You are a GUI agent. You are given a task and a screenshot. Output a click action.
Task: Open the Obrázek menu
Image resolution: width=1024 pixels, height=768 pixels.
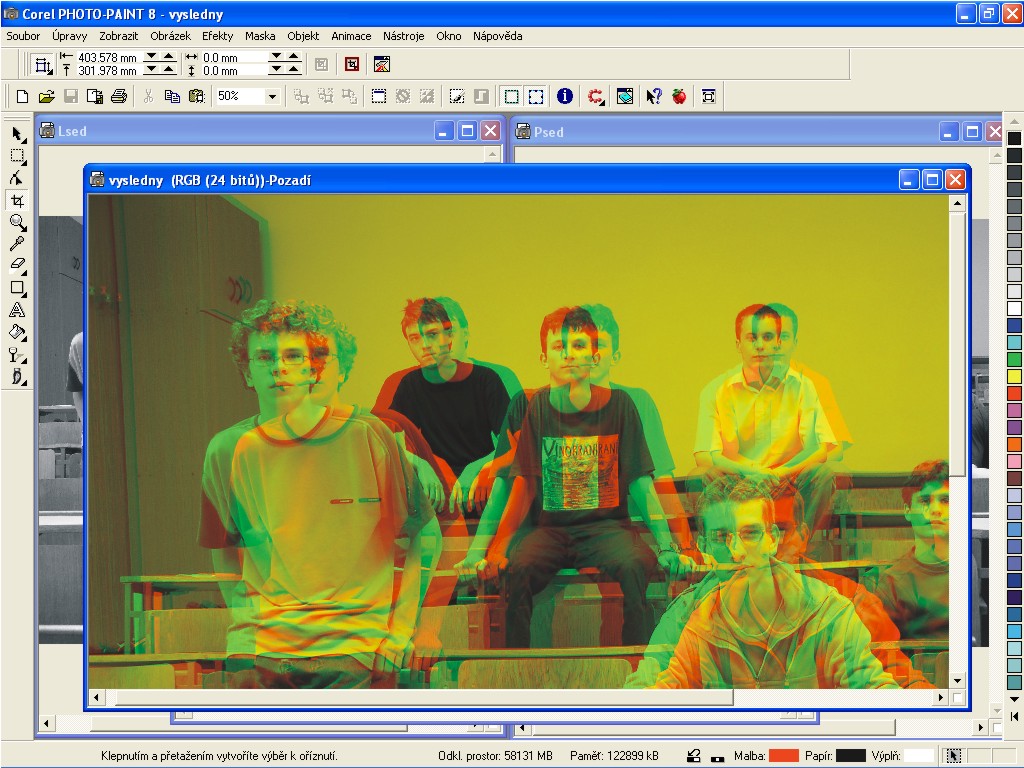170,36
